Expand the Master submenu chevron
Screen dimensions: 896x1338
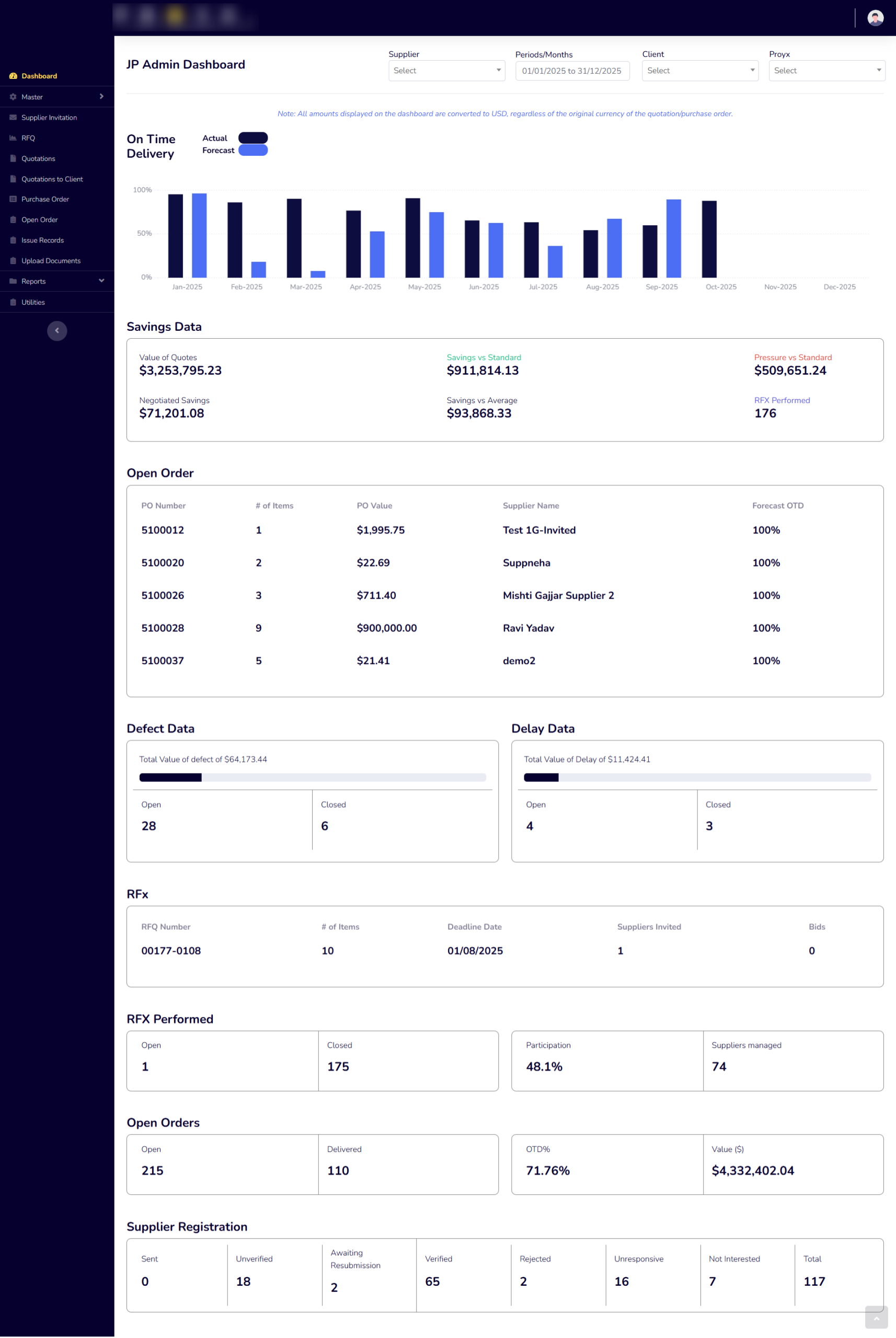[102, 97]
